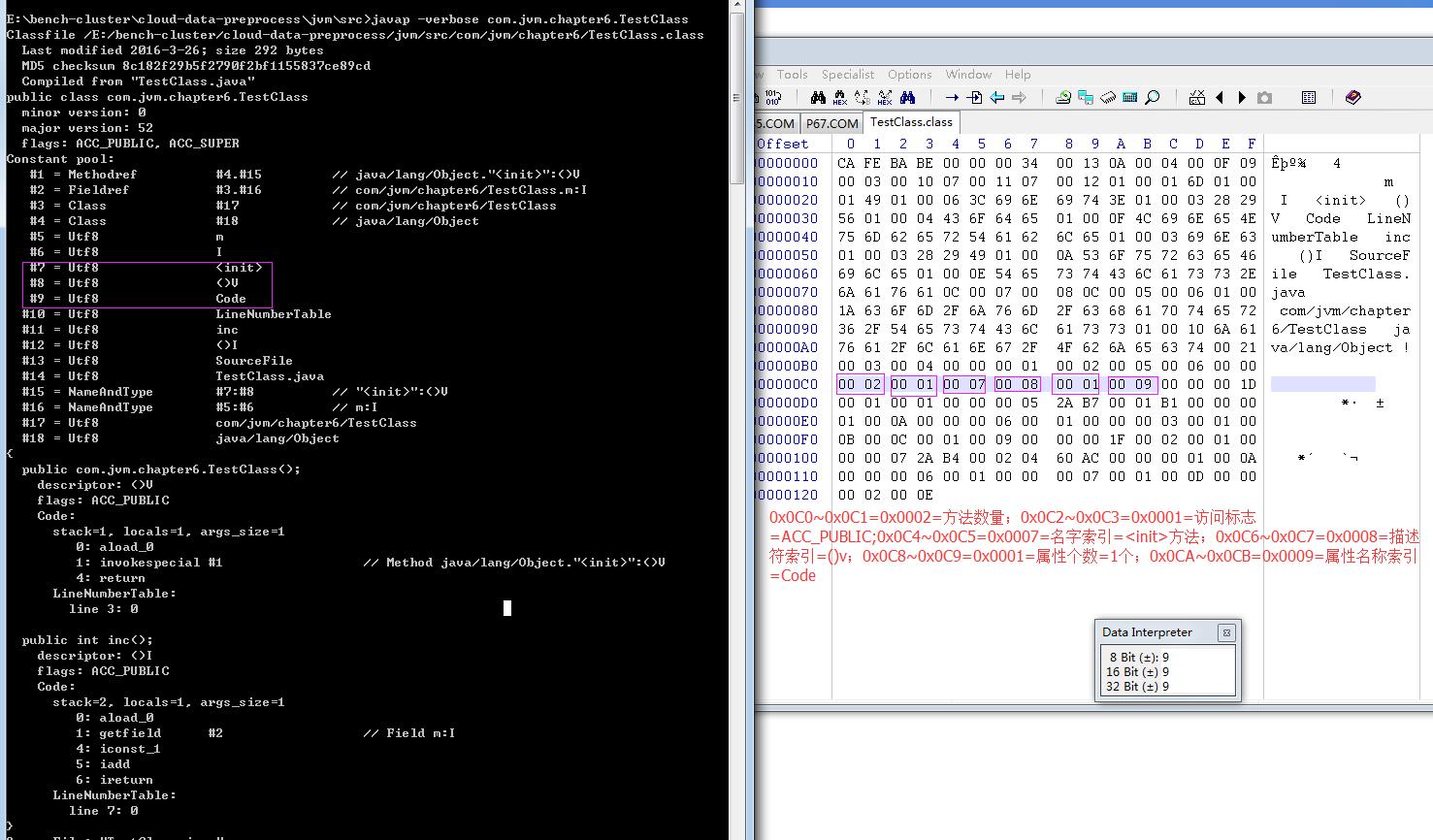Click hex bytes 00 02 in row C0

click(860, 384)
